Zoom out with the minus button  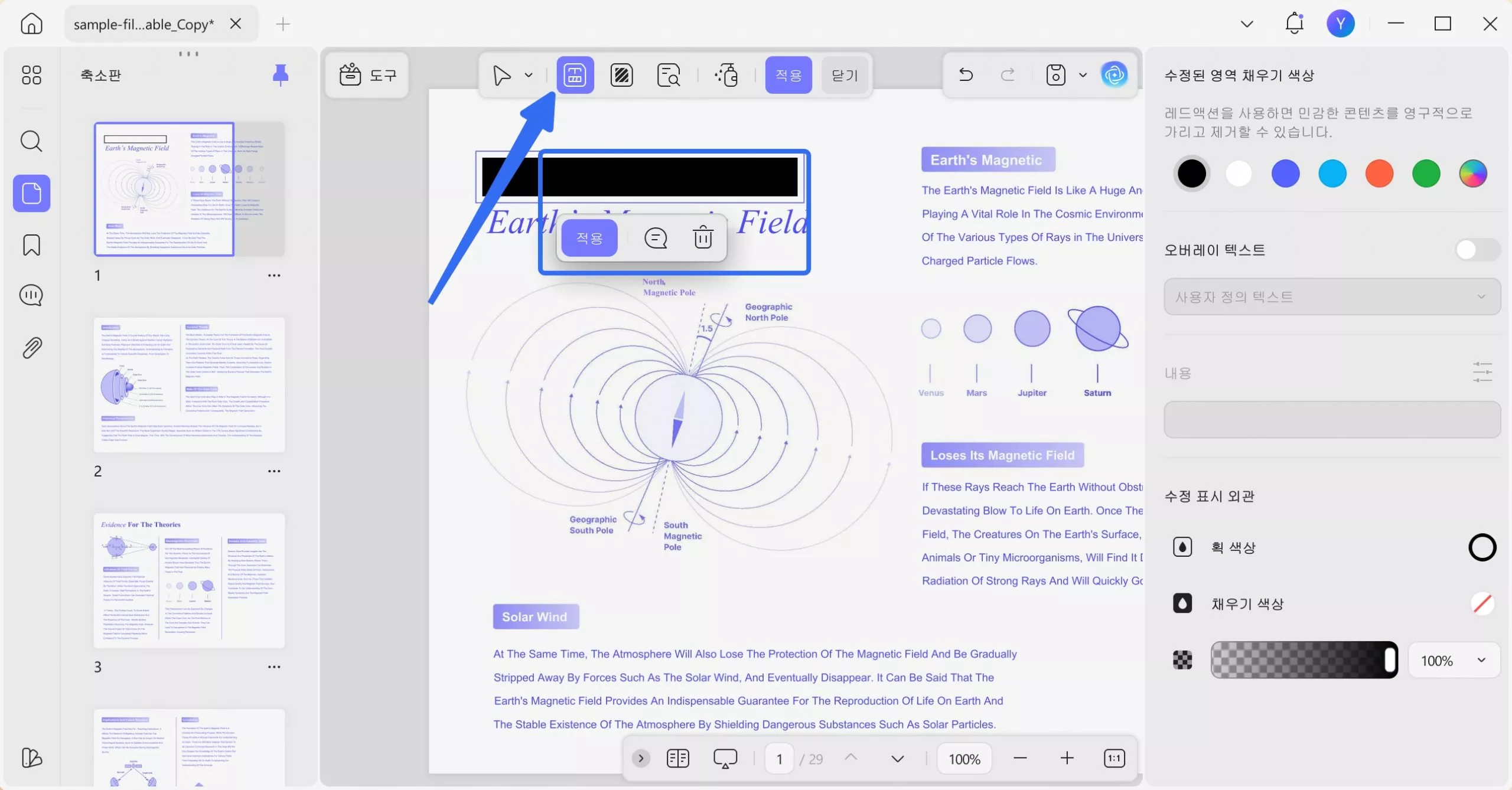pos(1020,758)
